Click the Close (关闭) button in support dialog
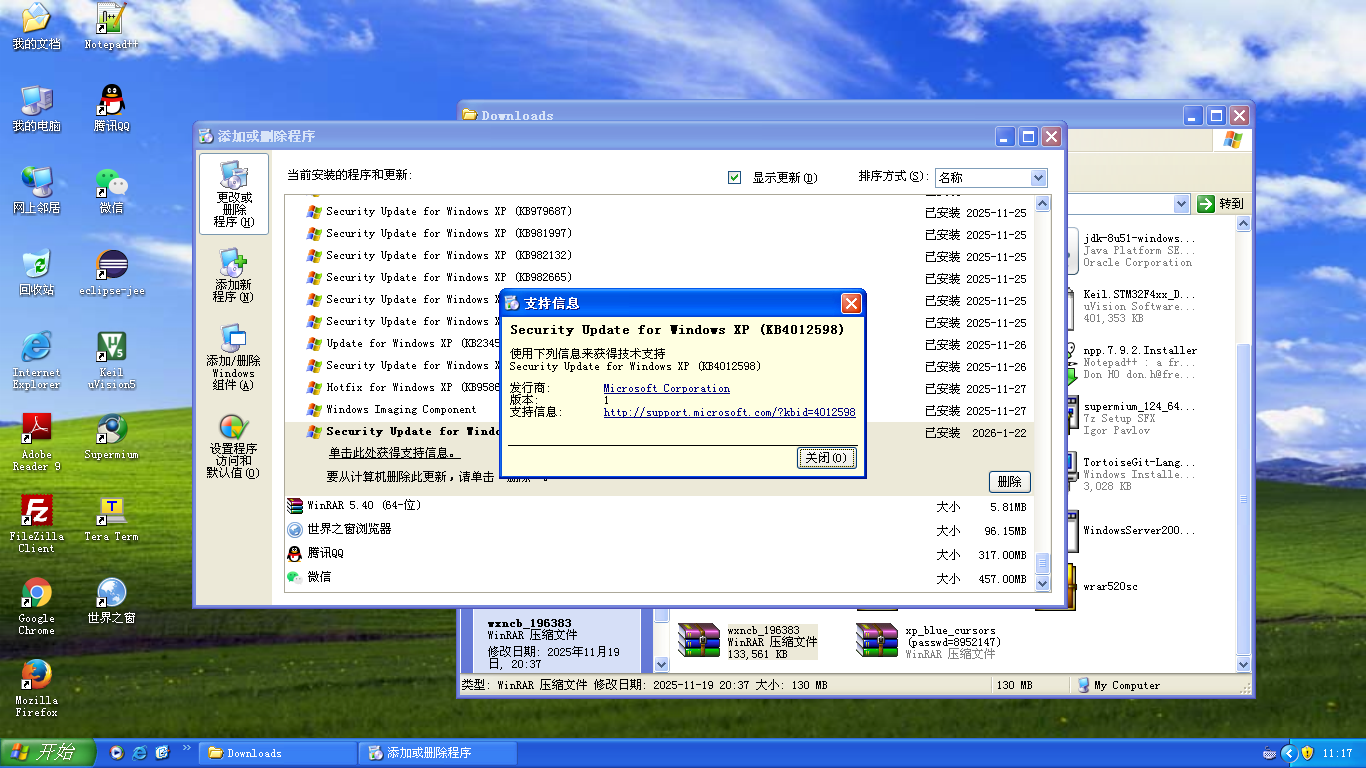The width and height of the screenshot is (1366, 768). pos(826,458)
